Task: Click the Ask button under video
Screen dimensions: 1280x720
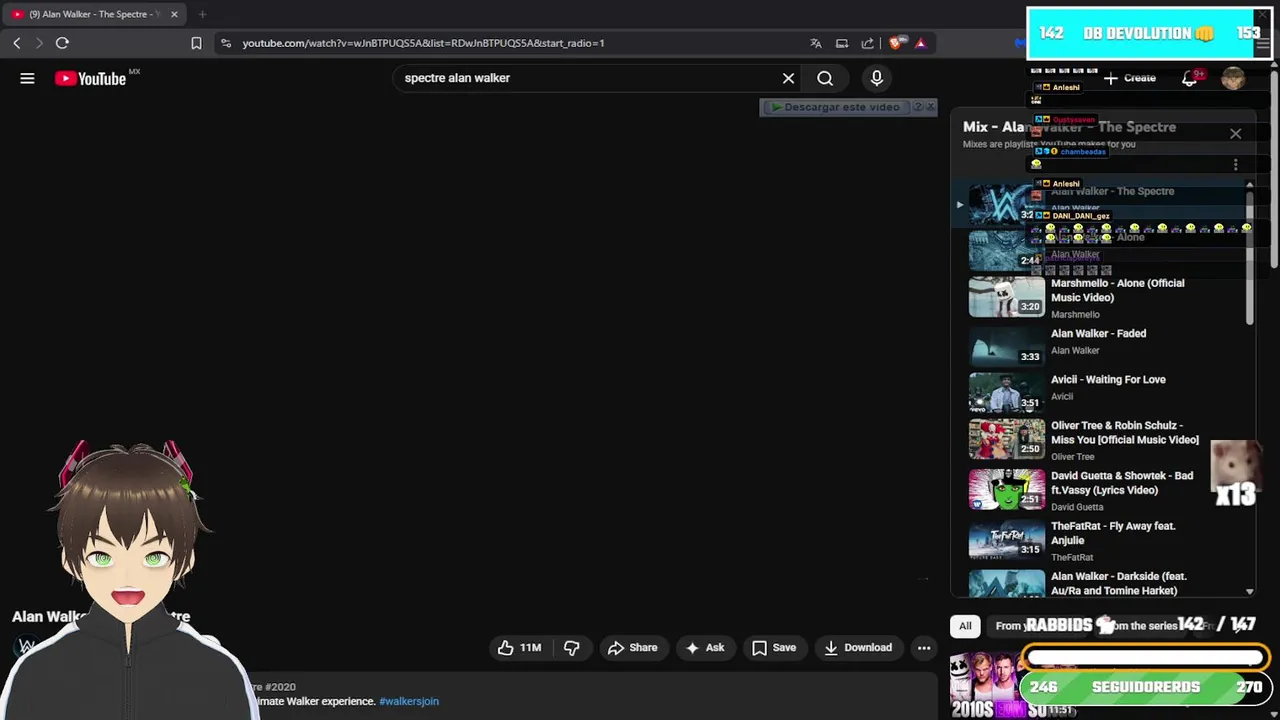Action: [x=704, y=648]
